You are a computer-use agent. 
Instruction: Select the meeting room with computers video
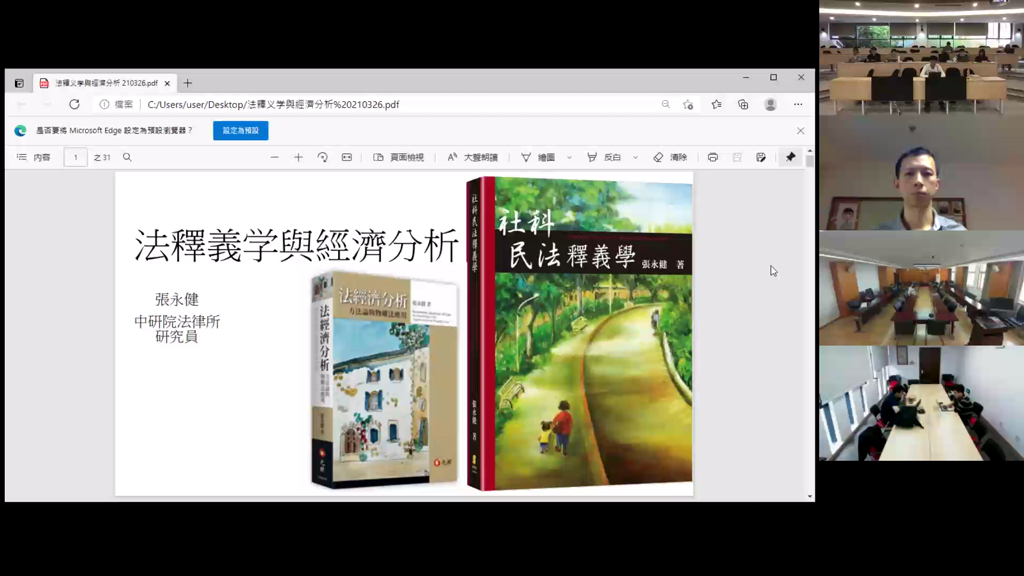coord(921,289)
